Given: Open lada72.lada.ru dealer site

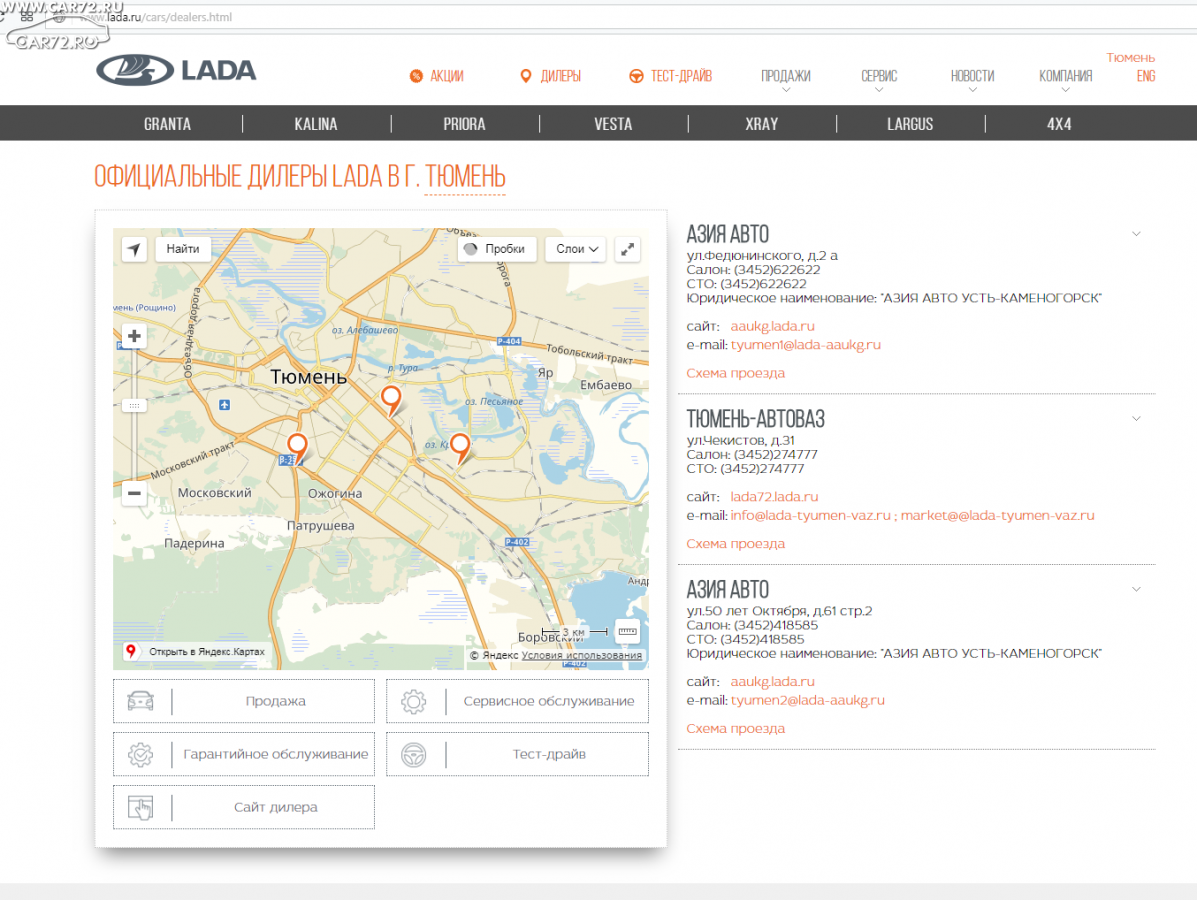Looking at the screenshot, I should pos(774,497).
